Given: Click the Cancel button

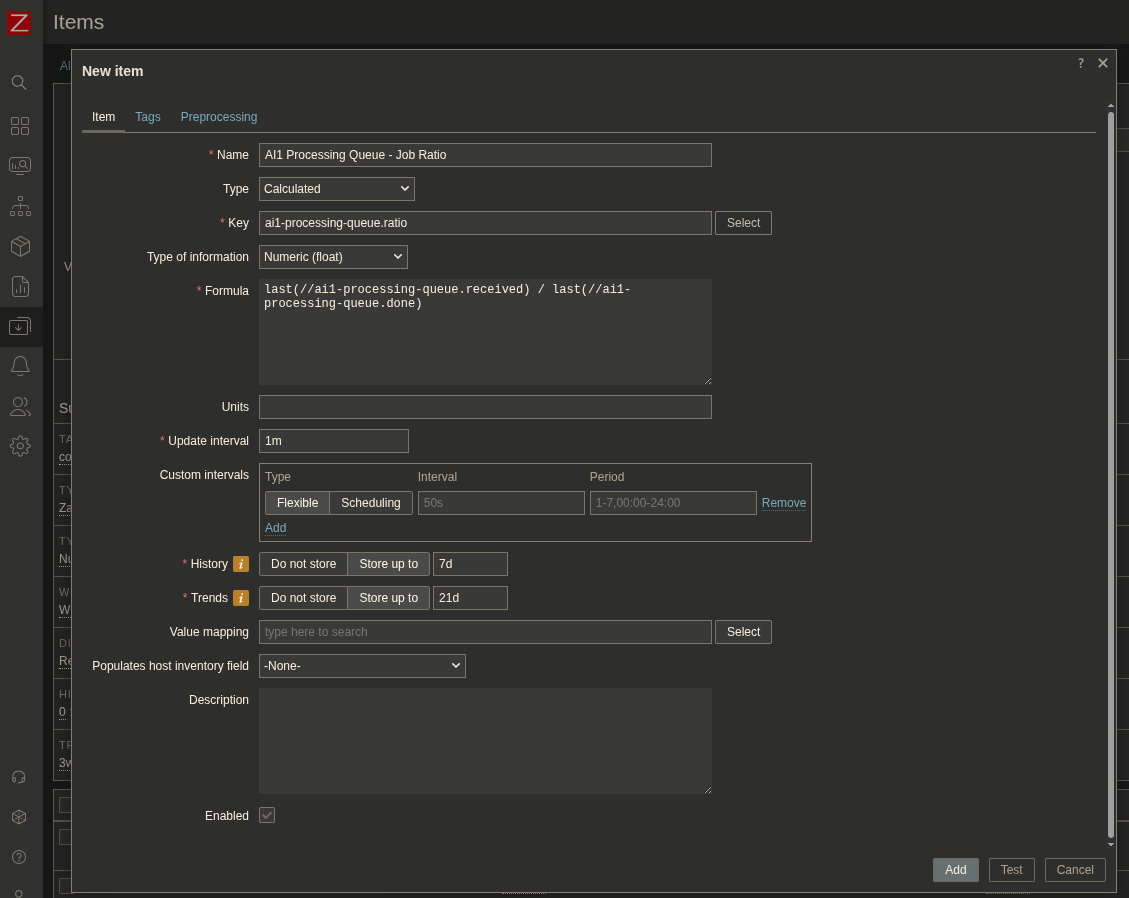Looking at the screenshot, I should click(x=1074, y=870).
